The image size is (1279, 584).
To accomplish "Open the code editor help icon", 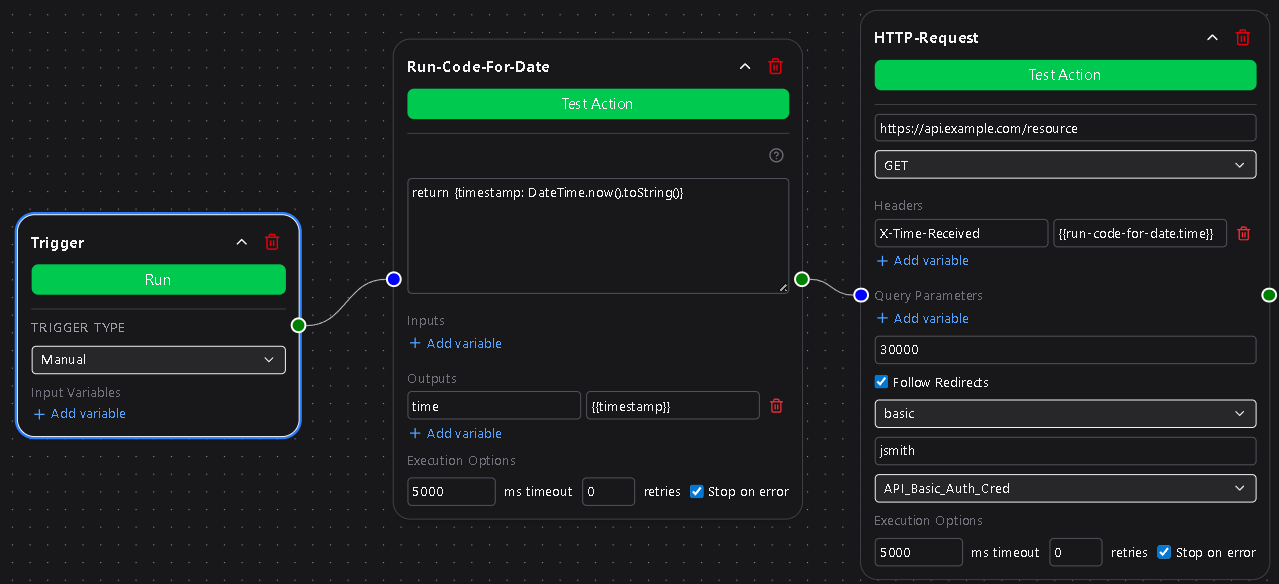I will pyautogui.click(x=776, y=155).
